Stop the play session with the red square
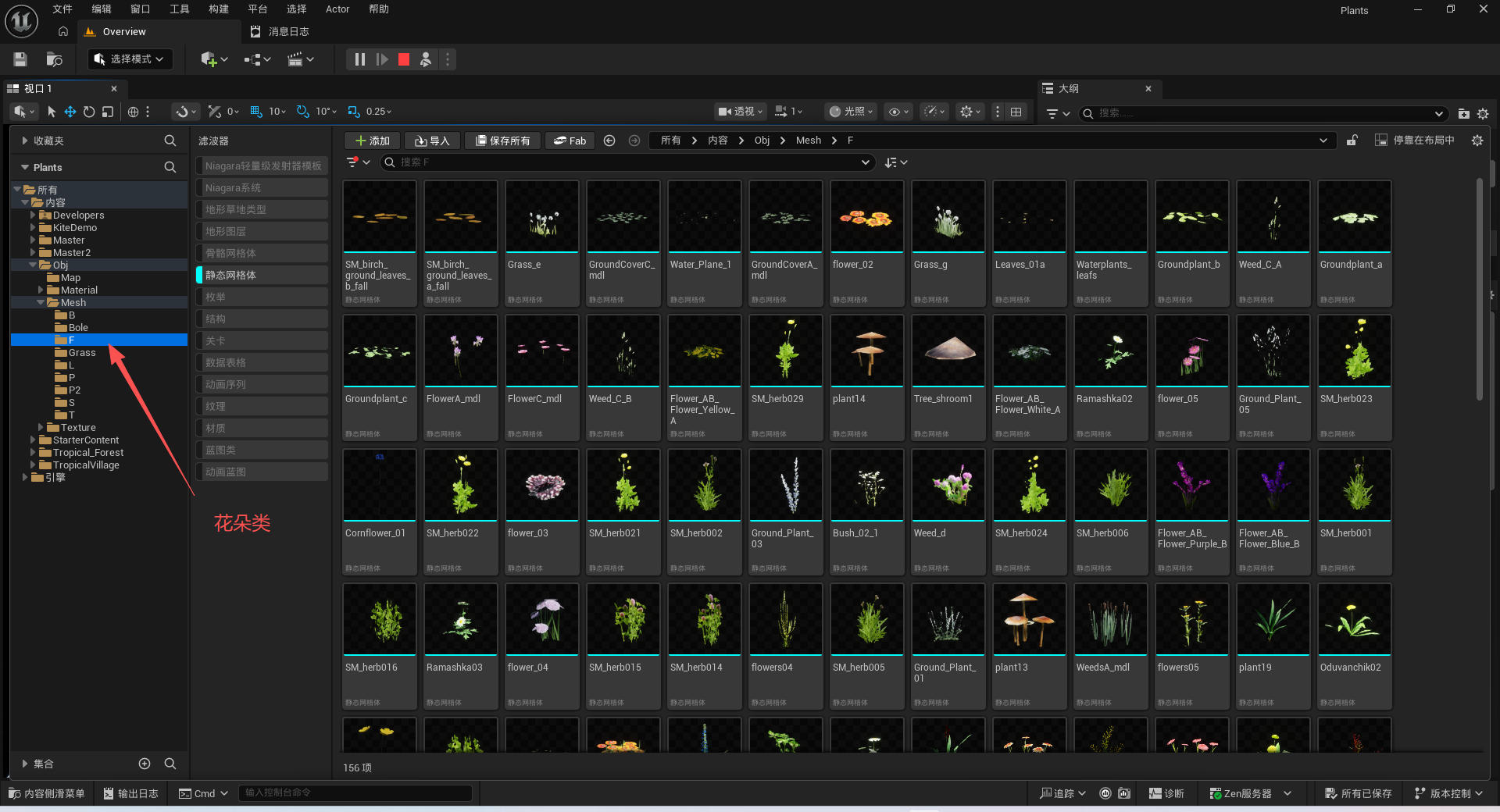Viewport: 1500px width, 812px height. coord(404,59)
